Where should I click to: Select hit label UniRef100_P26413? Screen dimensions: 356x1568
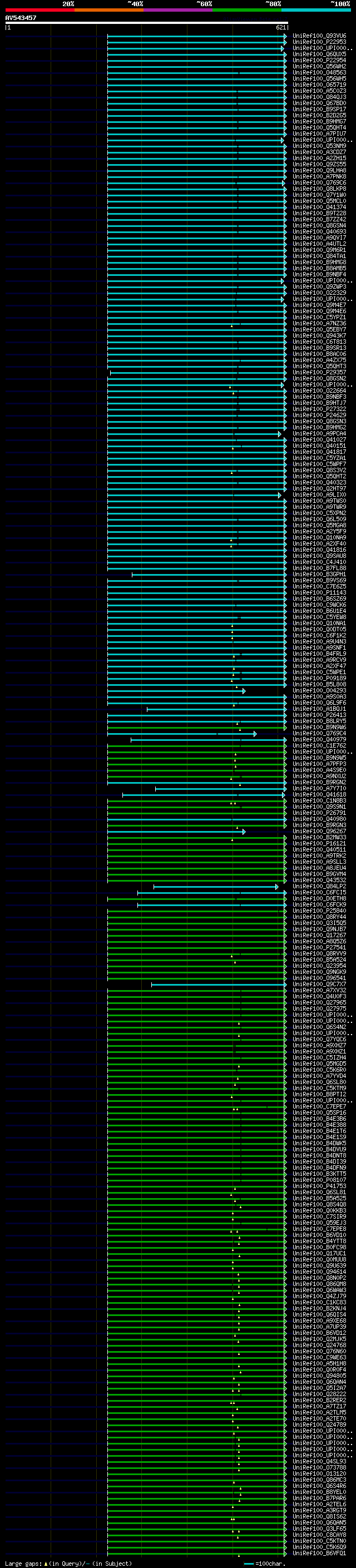point(319,715)
